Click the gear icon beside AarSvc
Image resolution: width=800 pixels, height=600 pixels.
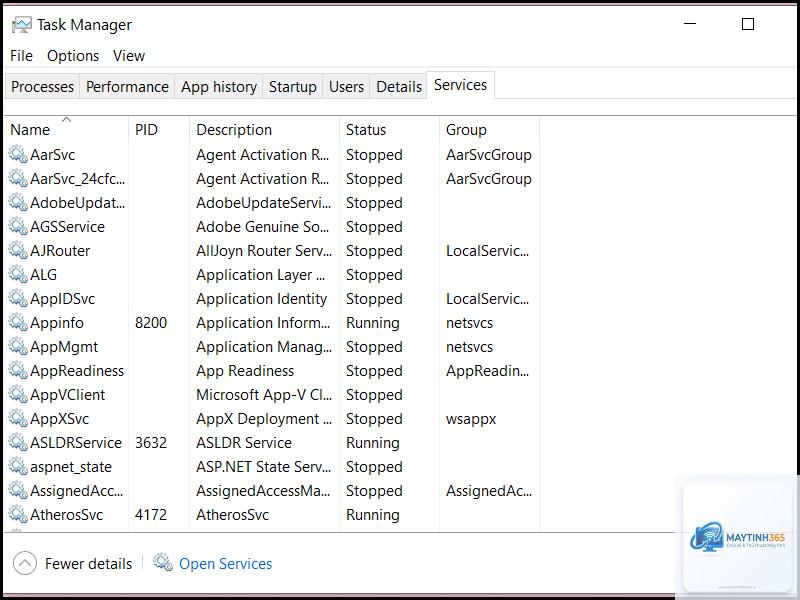pos(18,155)
